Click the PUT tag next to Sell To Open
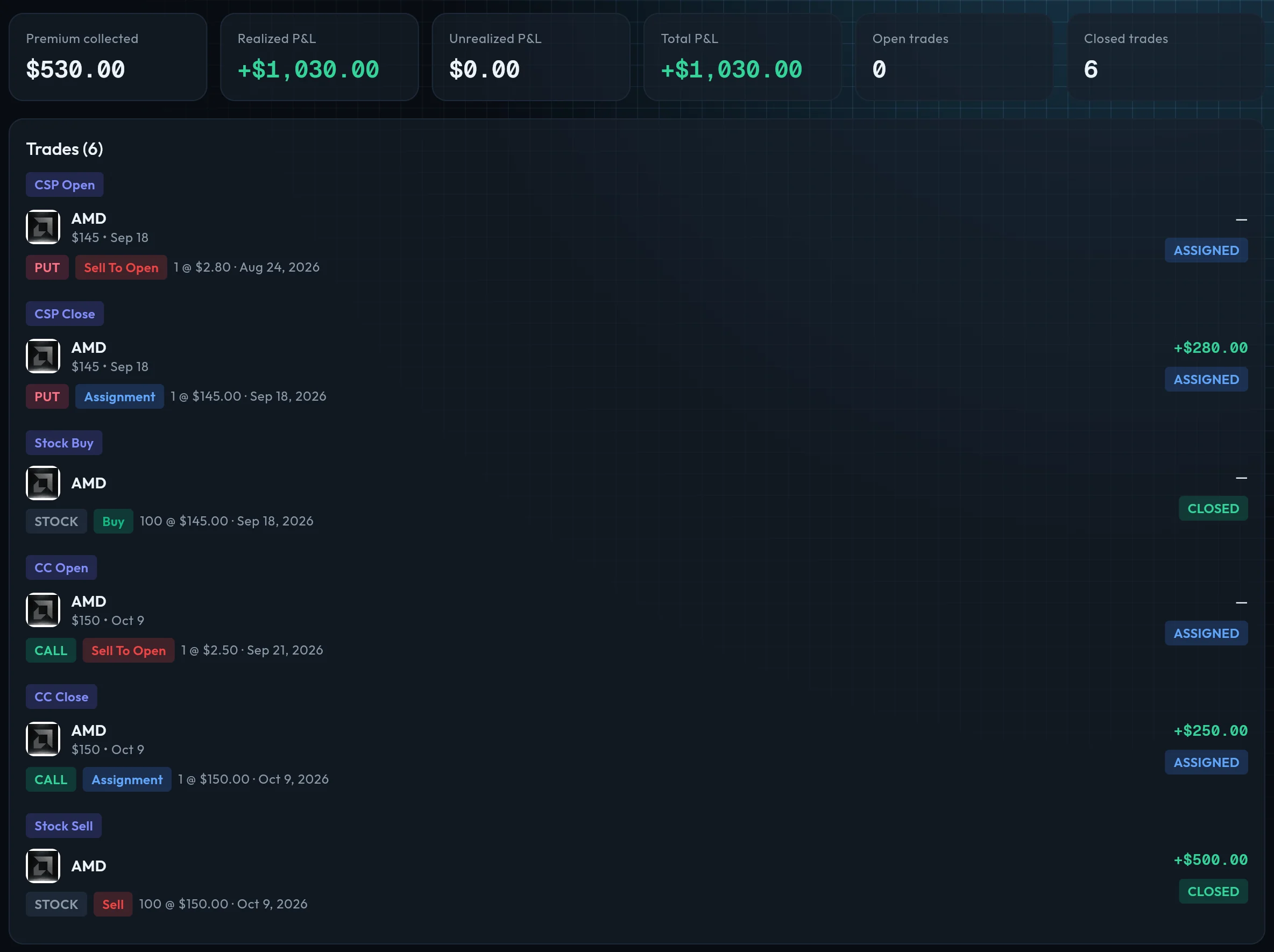This screenshot has height=952, width=1274. click(47, 268)
